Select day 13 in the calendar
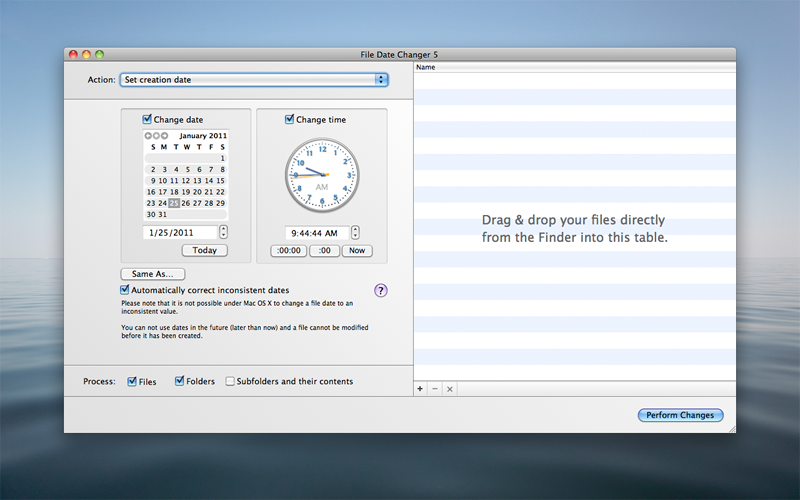This screenshot has height=500, width=800. pos(197,181)
